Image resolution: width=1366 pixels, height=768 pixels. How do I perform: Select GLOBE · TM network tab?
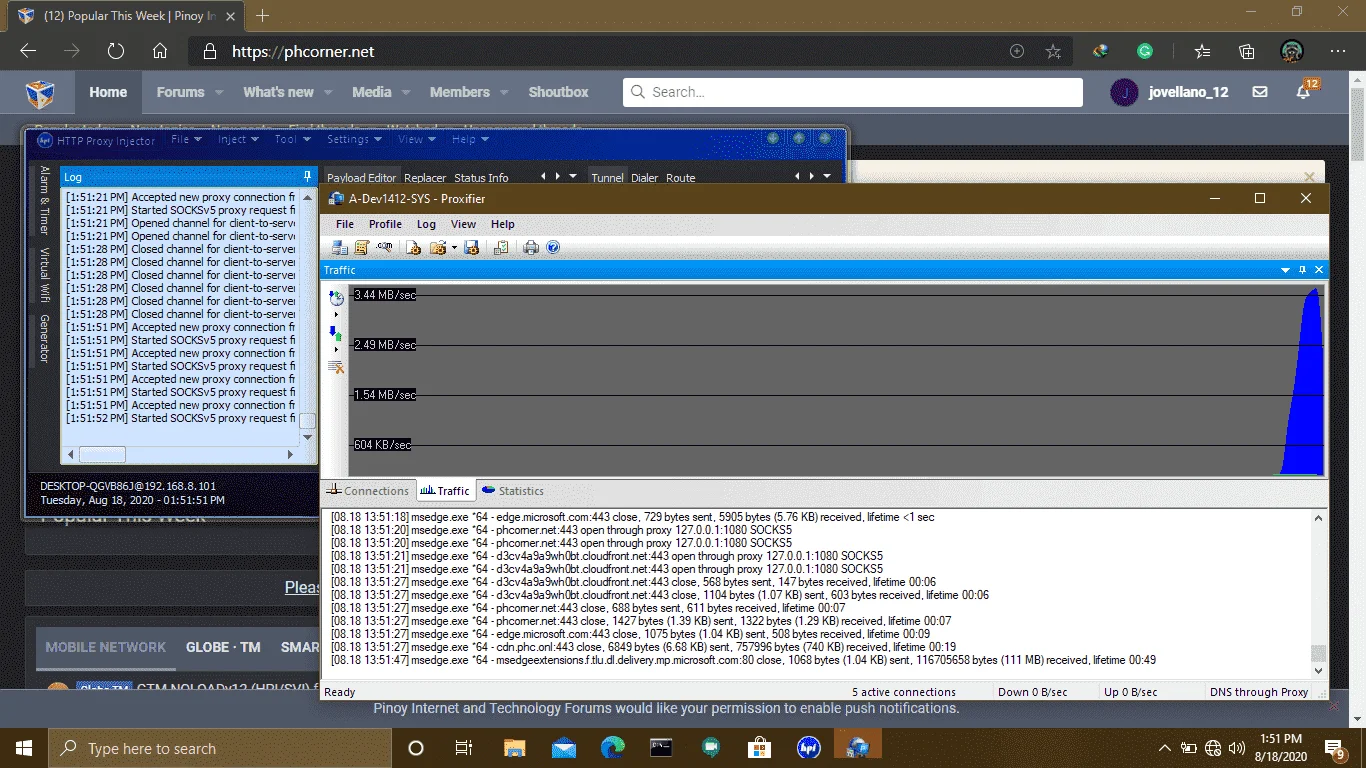[x=223, y=647]
